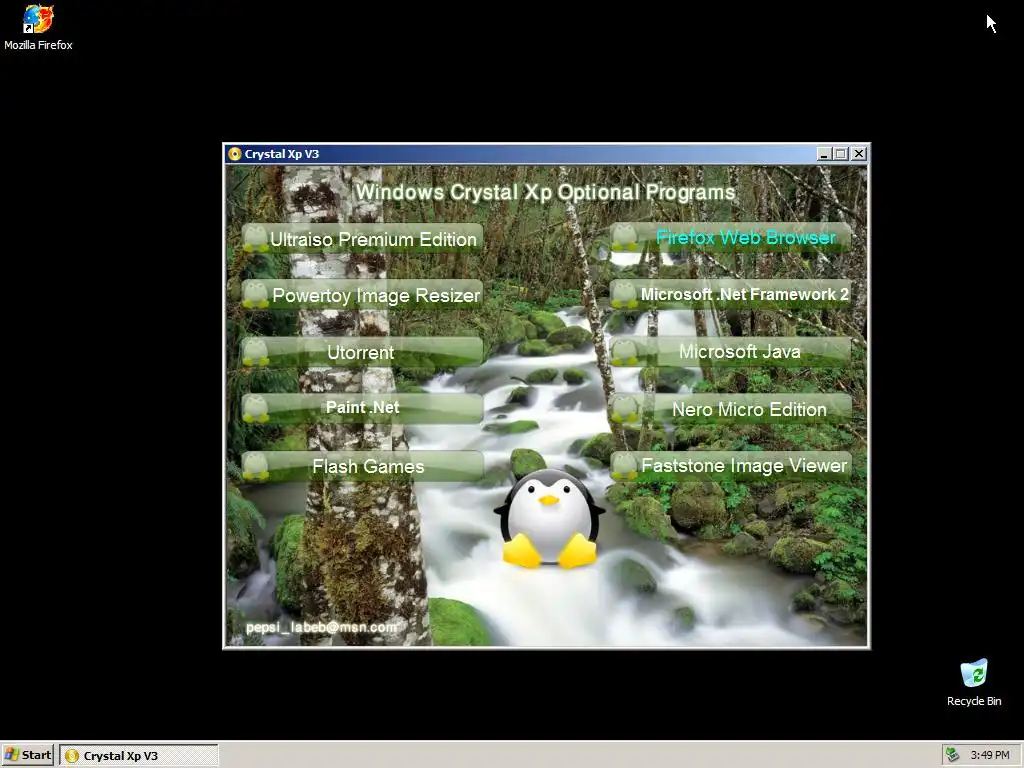
Task: Launch Ultraiso Premium Edition installer
Action: pyautogui.click(x=362, y=238)
